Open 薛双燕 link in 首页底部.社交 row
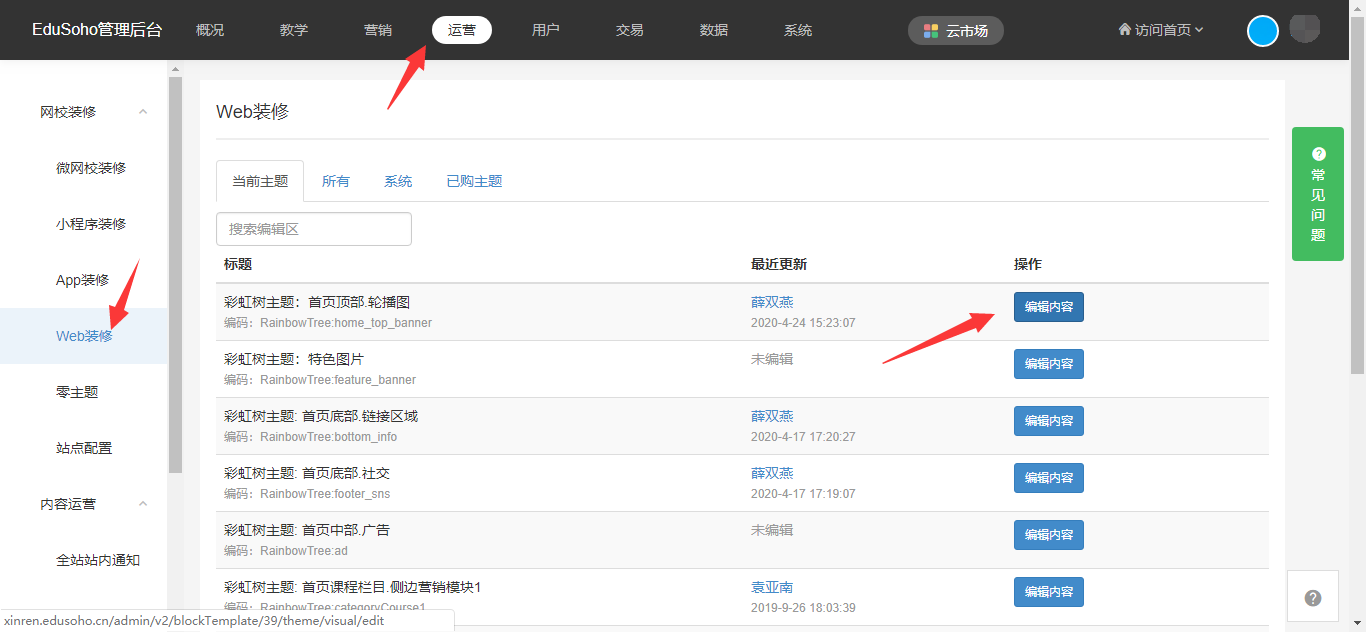 (772, 473)
